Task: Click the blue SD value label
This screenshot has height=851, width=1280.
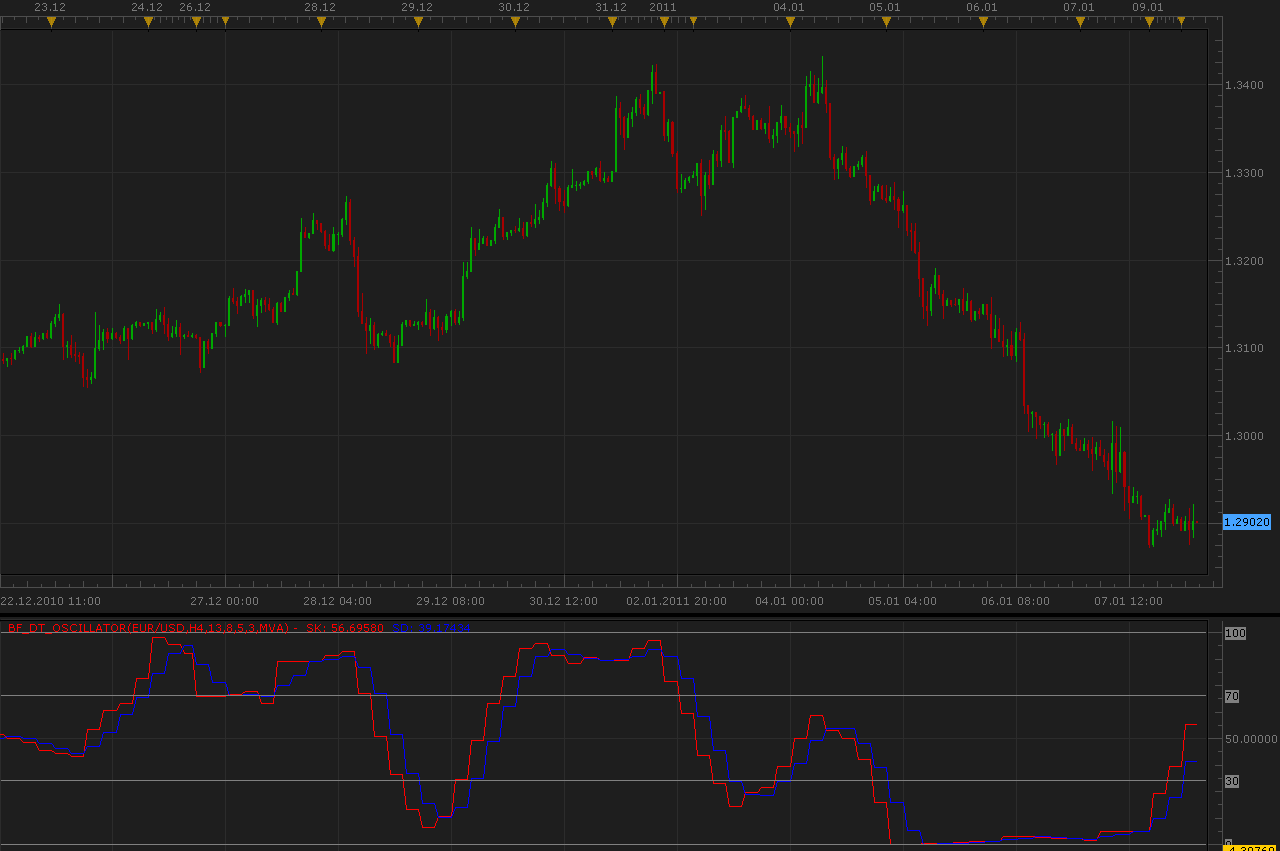Action: click(431, 628)
